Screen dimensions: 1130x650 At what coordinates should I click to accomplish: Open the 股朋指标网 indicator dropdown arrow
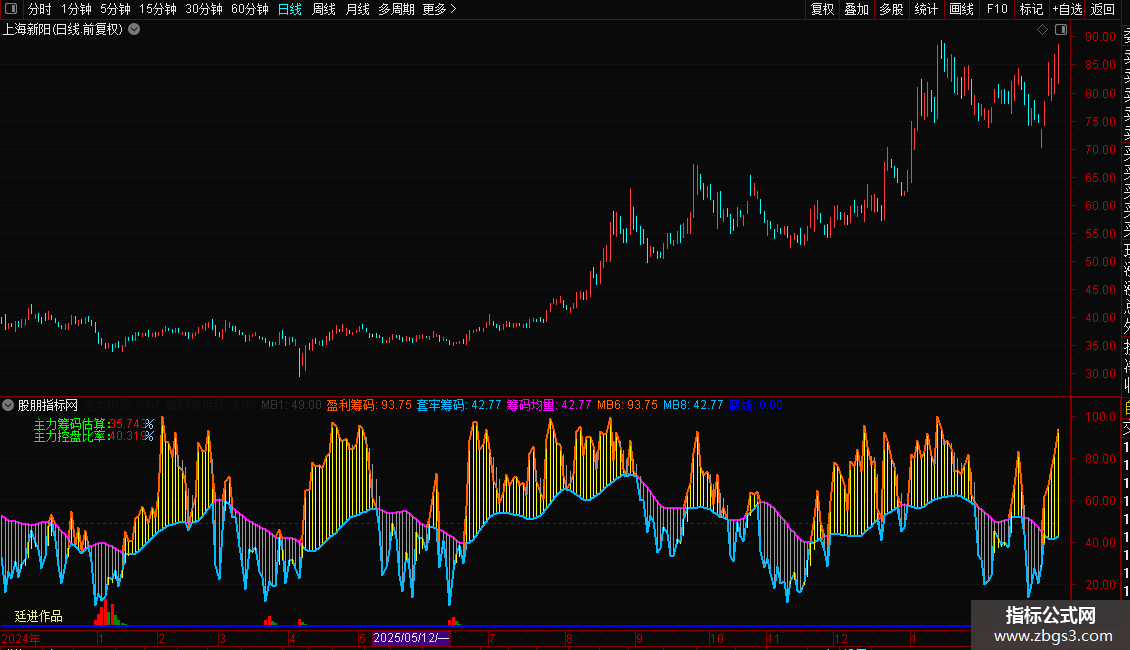pos(8,405)
